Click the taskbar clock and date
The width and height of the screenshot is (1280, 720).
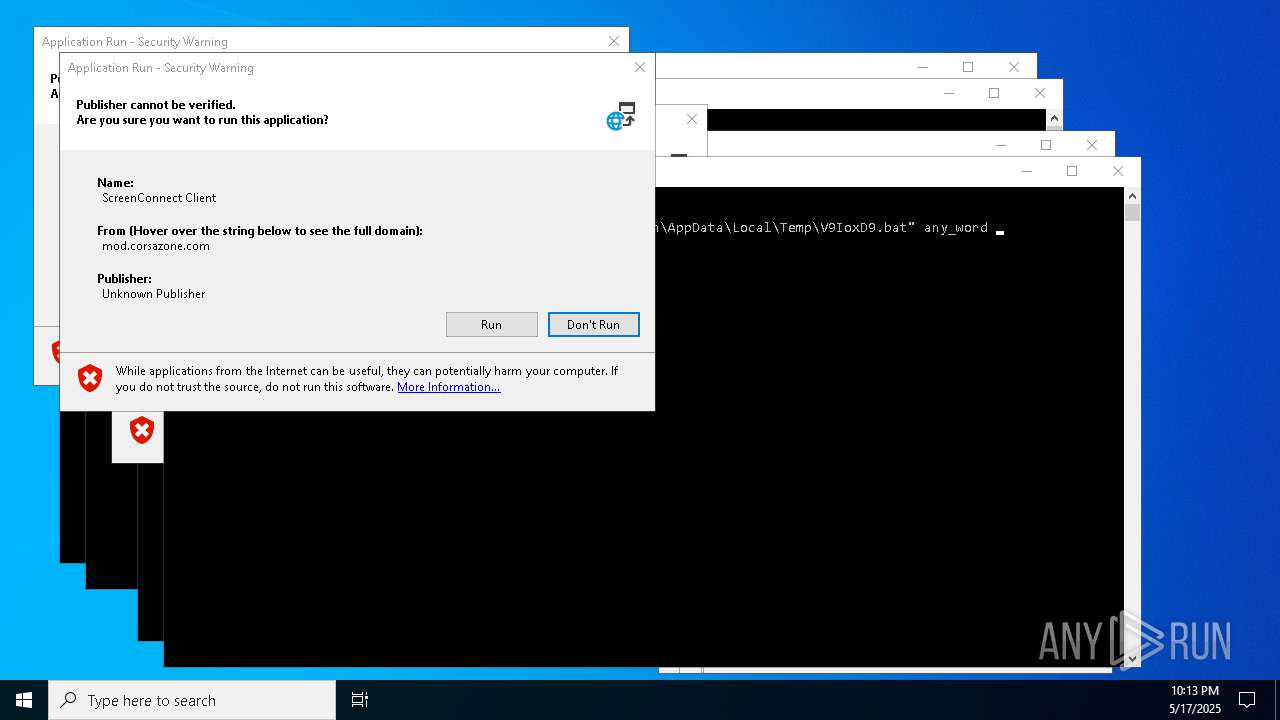pyautogui.click(x=1195, y=700)
